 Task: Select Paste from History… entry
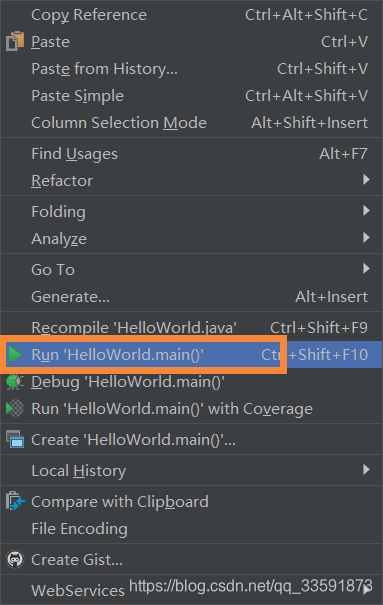click(191, 69)
